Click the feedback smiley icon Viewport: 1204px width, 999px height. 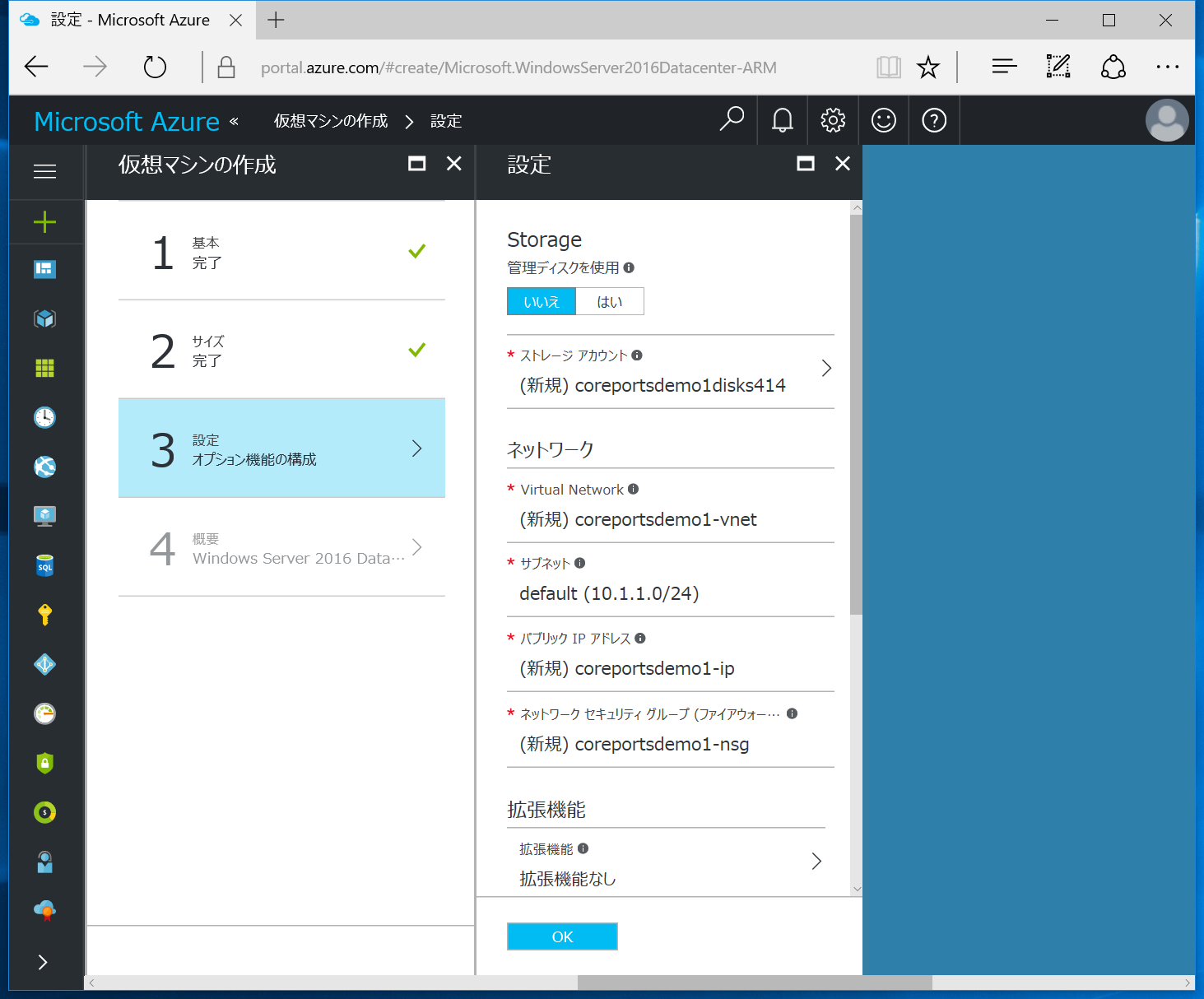(884, 120)
